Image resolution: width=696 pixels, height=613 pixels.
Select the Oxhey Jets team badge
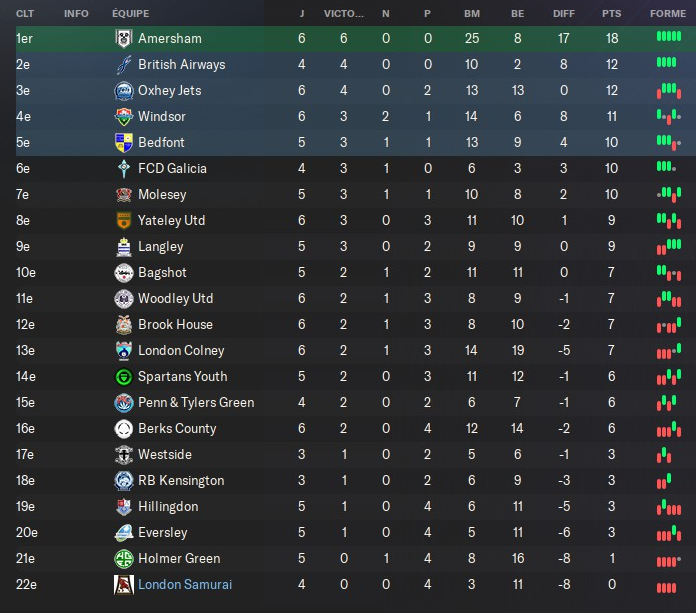(124, 90)
